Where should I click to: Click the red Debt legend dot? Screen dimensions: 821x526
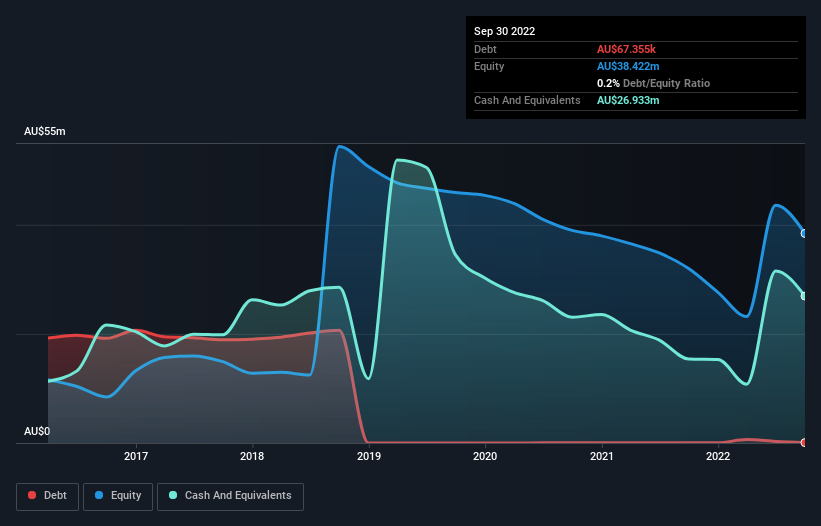pos(32,495)
